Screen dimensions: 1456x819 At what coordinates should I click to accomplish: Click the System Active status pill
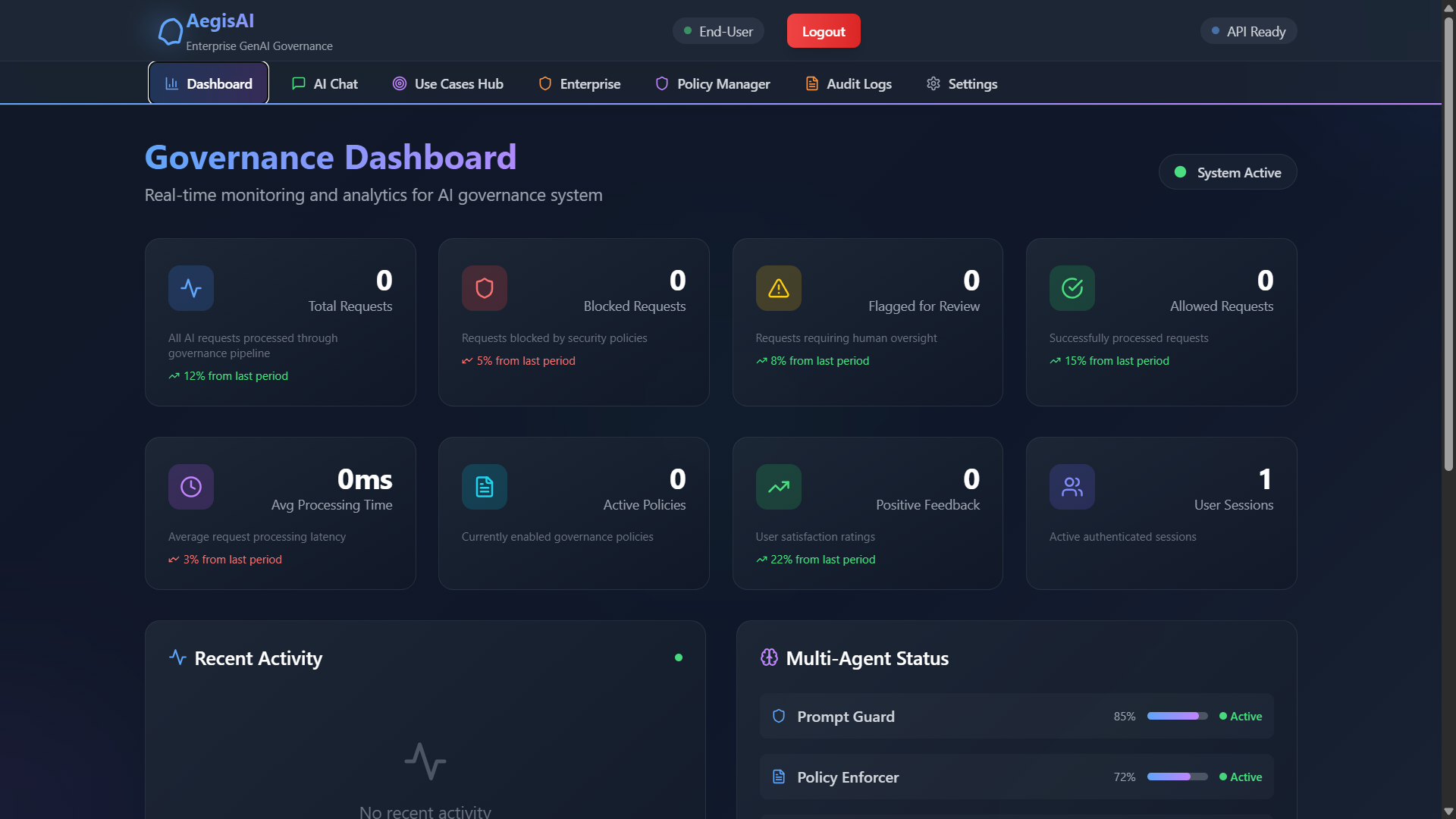1227,172
